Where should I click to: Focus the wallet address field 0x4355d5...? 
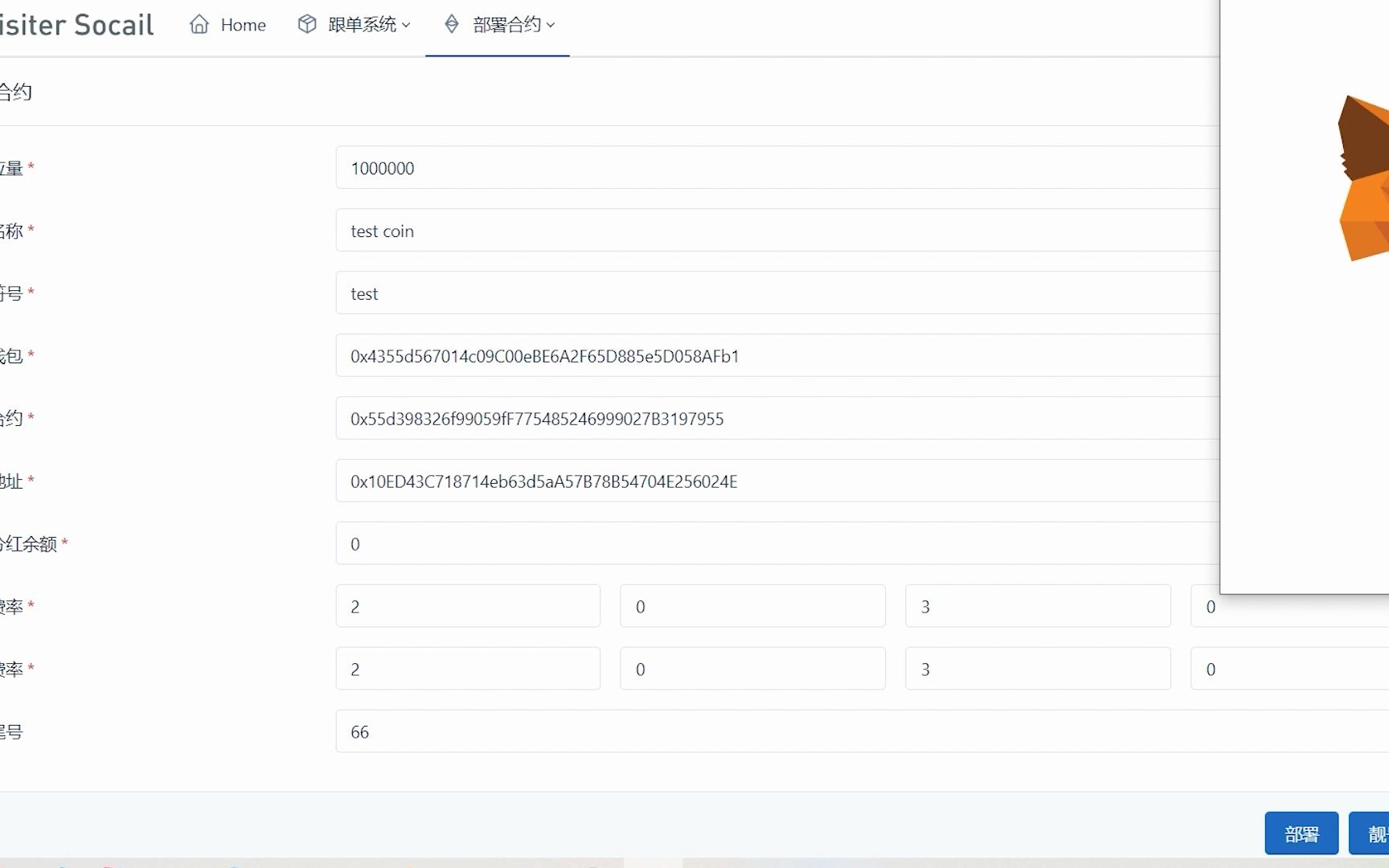pos(777,356)
